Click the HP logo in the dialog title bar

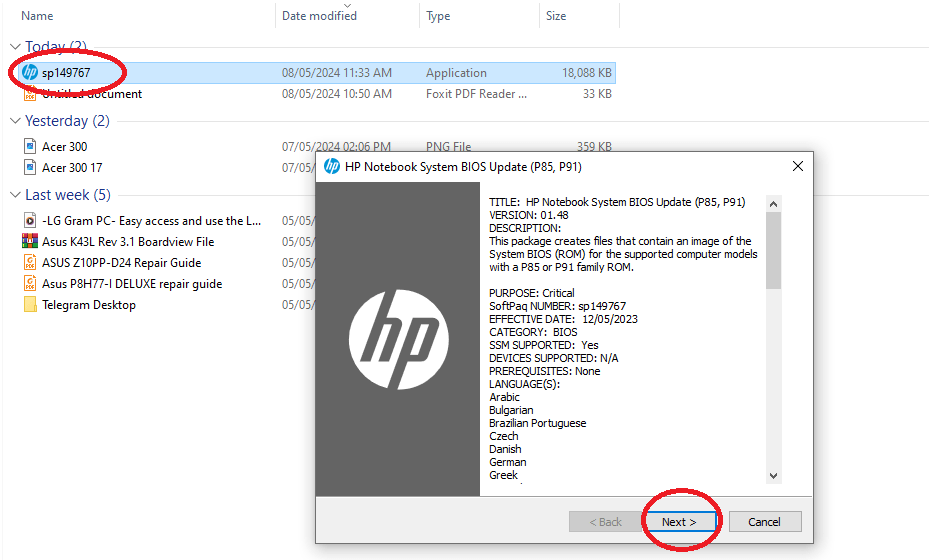click(x=332, y=167)
